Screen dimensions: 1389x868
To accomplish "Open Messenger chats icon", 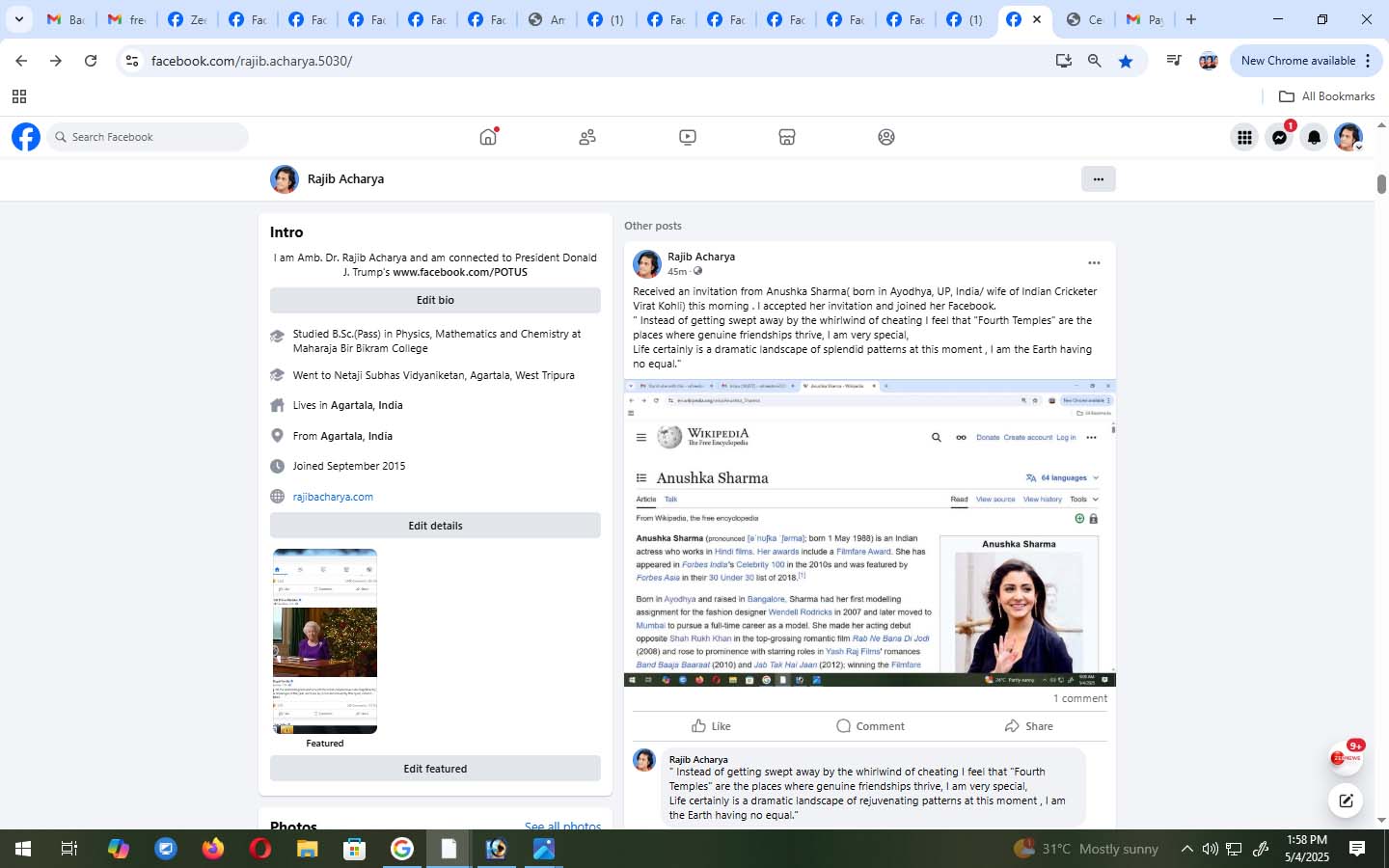I will [1279, 137].
